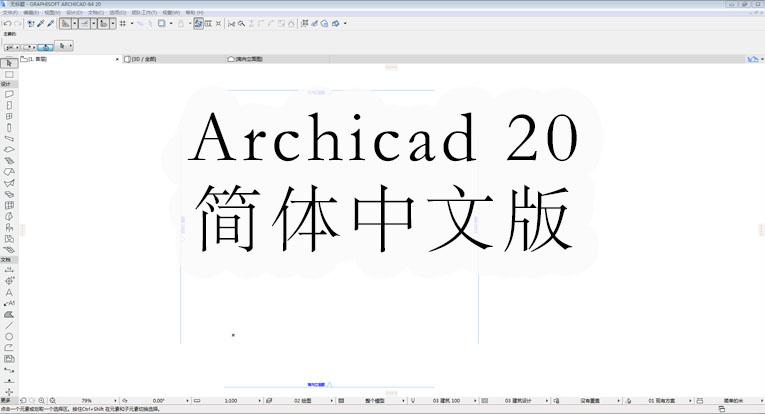Select the Drawing tool
This screenshot has height=414, width=765.
coord(9,359)
